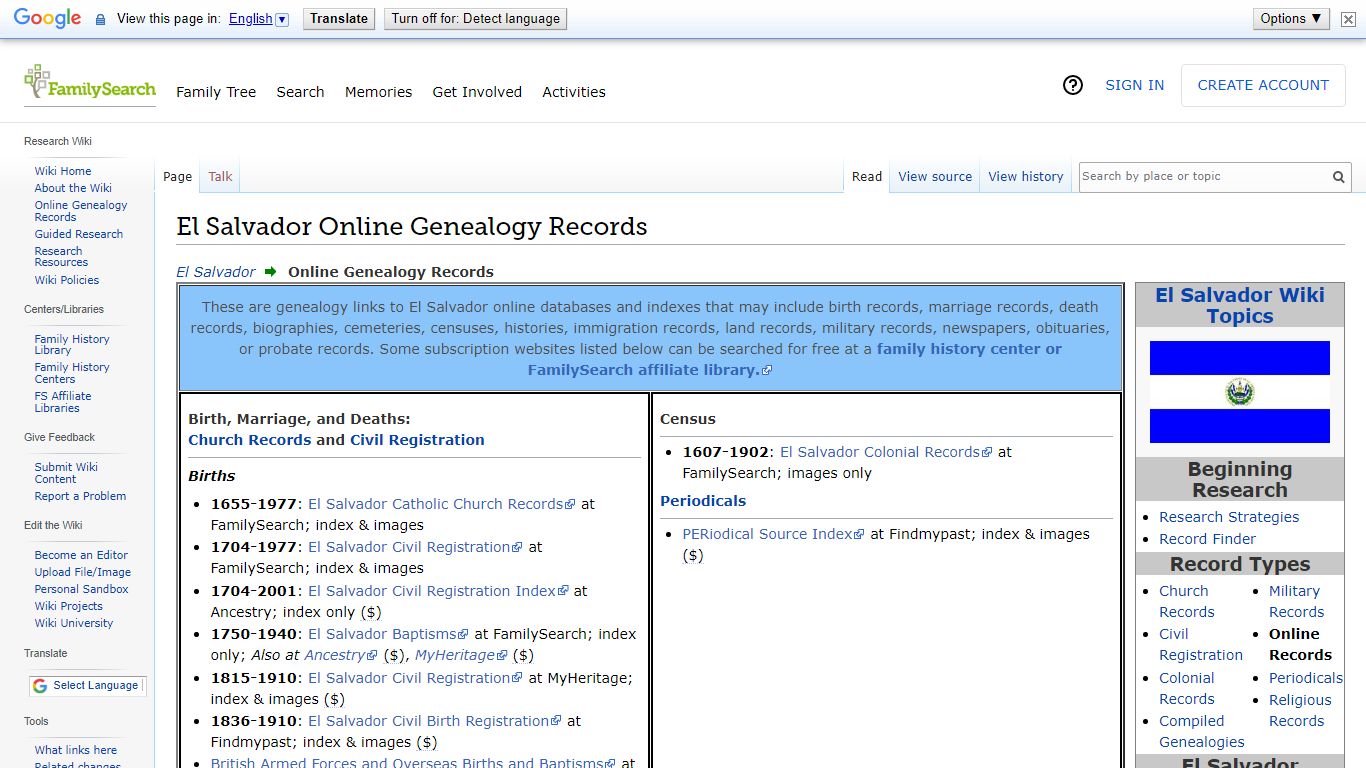Open the Search menu
1366x768 pixels.
(x=300, y=92)
